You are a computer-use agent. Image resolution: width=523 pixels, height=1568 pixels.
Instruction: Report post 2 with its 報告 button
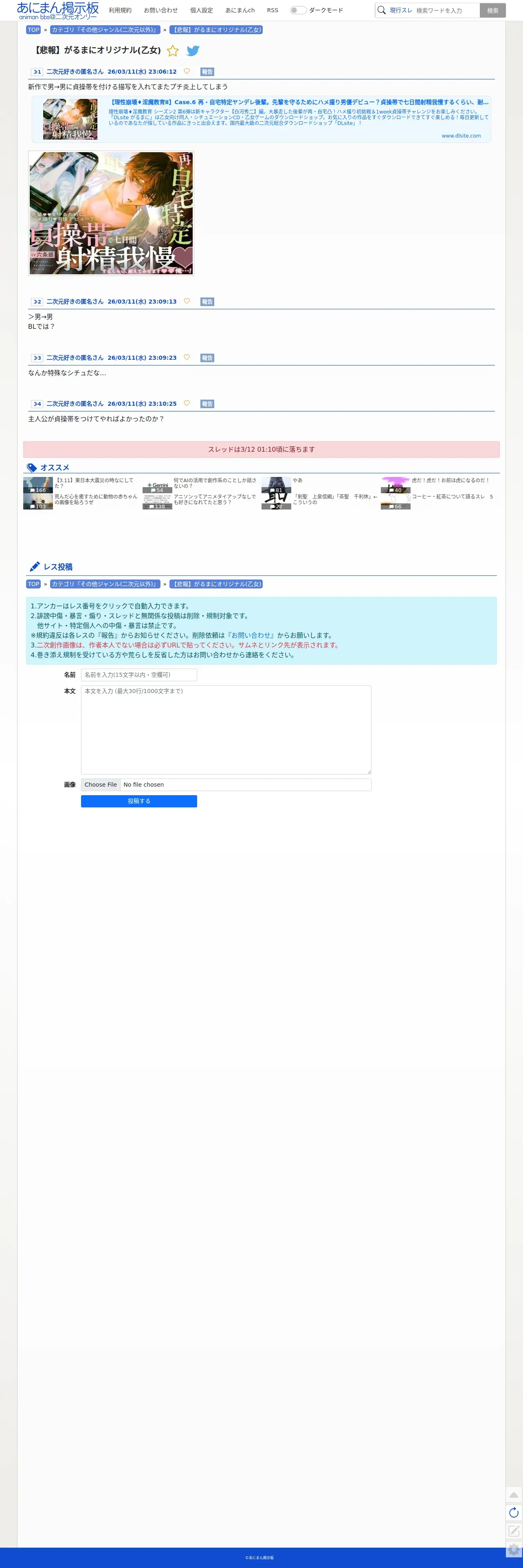(207, 302)
